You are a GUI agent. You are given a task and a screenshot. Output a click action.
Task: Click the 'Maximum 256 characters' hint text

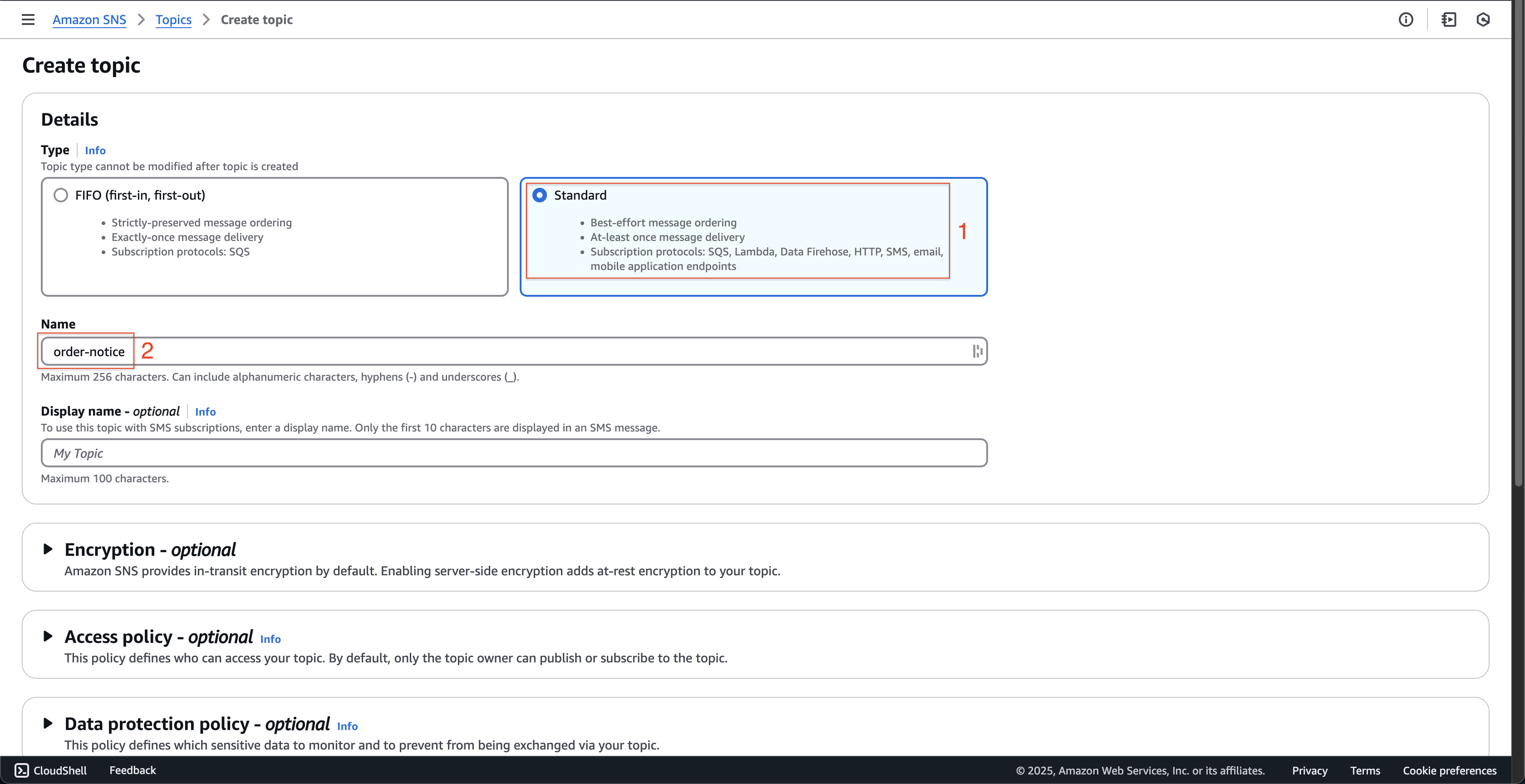(280, 377)
